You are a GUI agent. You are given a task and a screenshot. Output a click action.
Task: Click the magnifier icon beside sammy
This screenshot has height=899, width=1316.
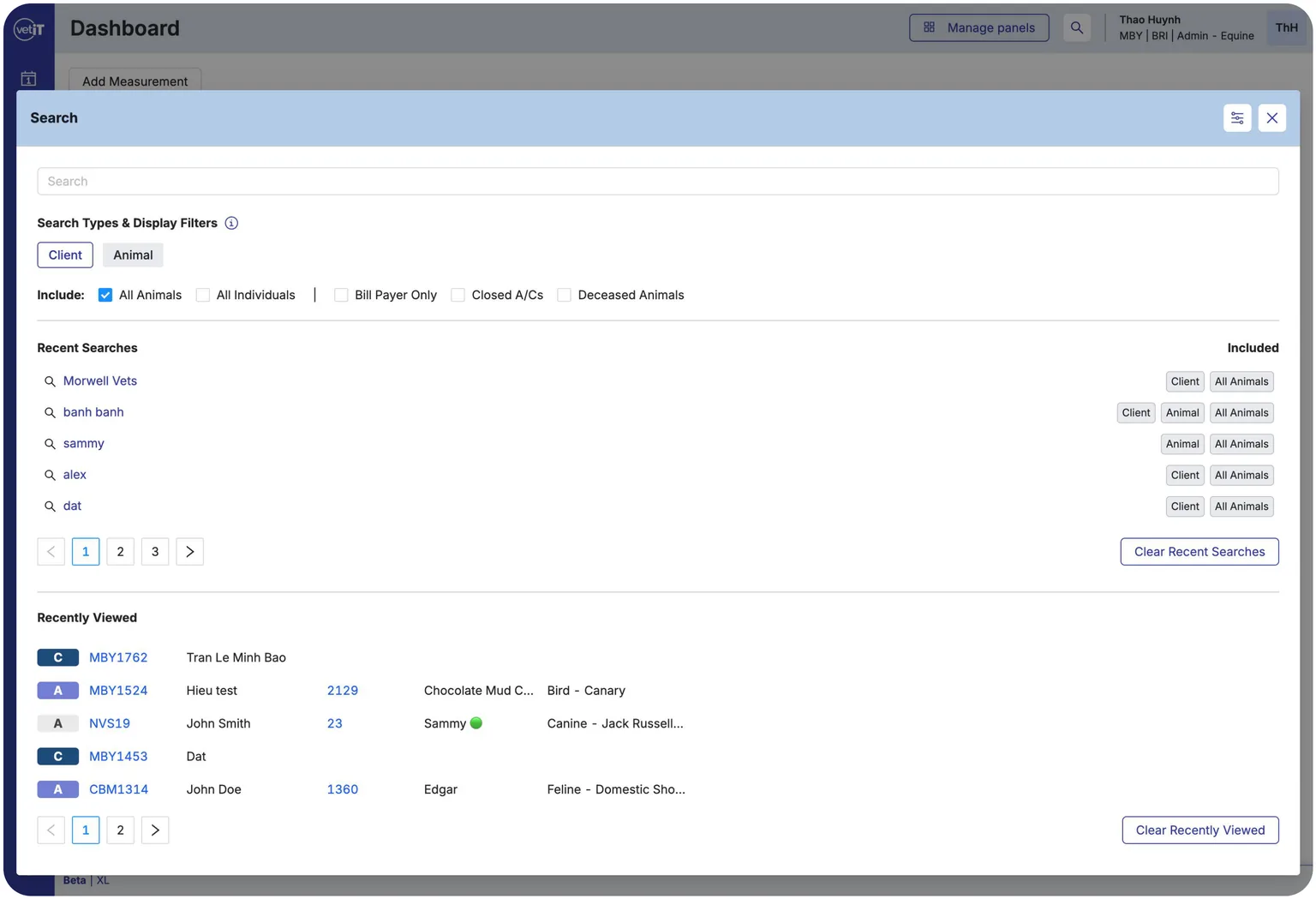[50, 444]
